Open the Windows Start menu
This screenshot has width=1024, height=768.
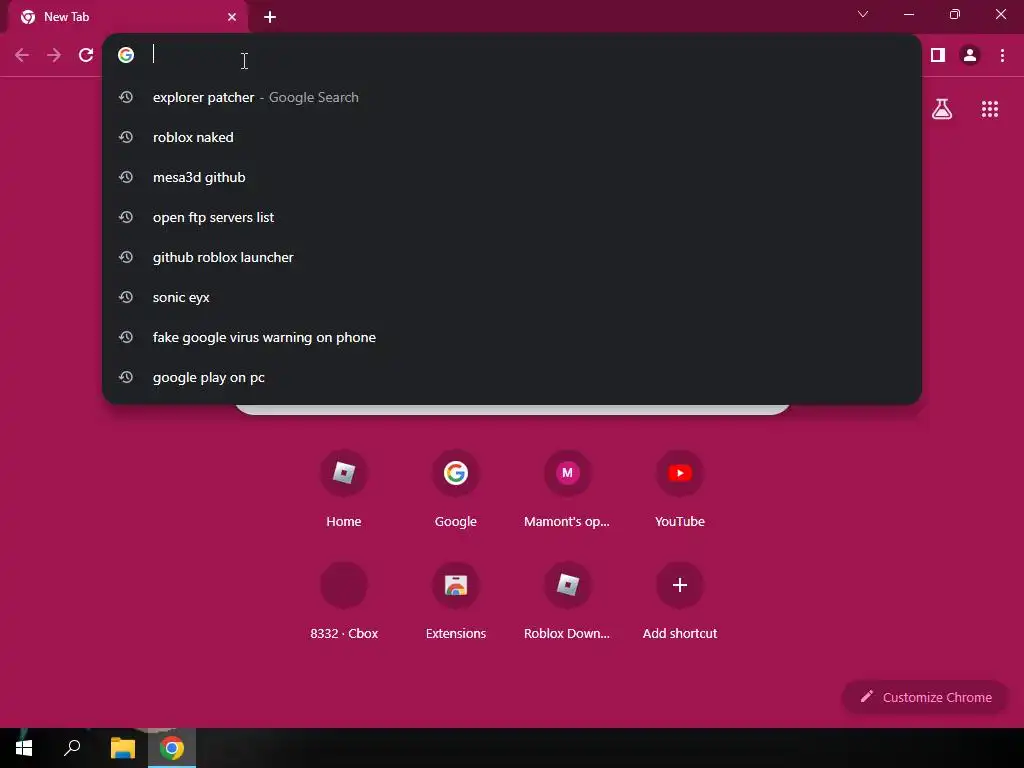[x=24, y=748]
